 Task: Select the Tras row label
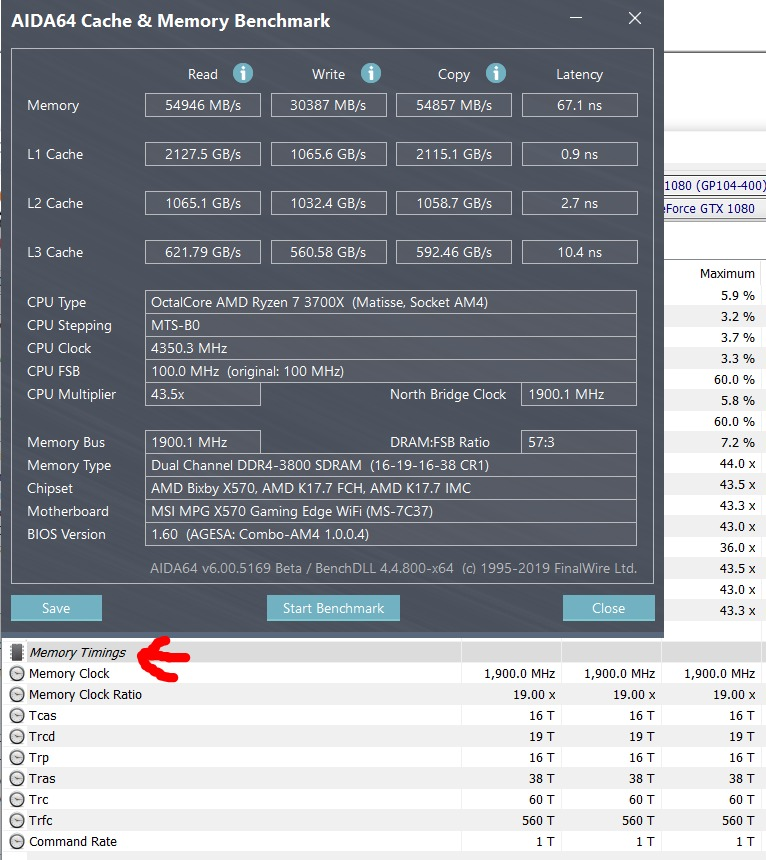pos(42,778)
